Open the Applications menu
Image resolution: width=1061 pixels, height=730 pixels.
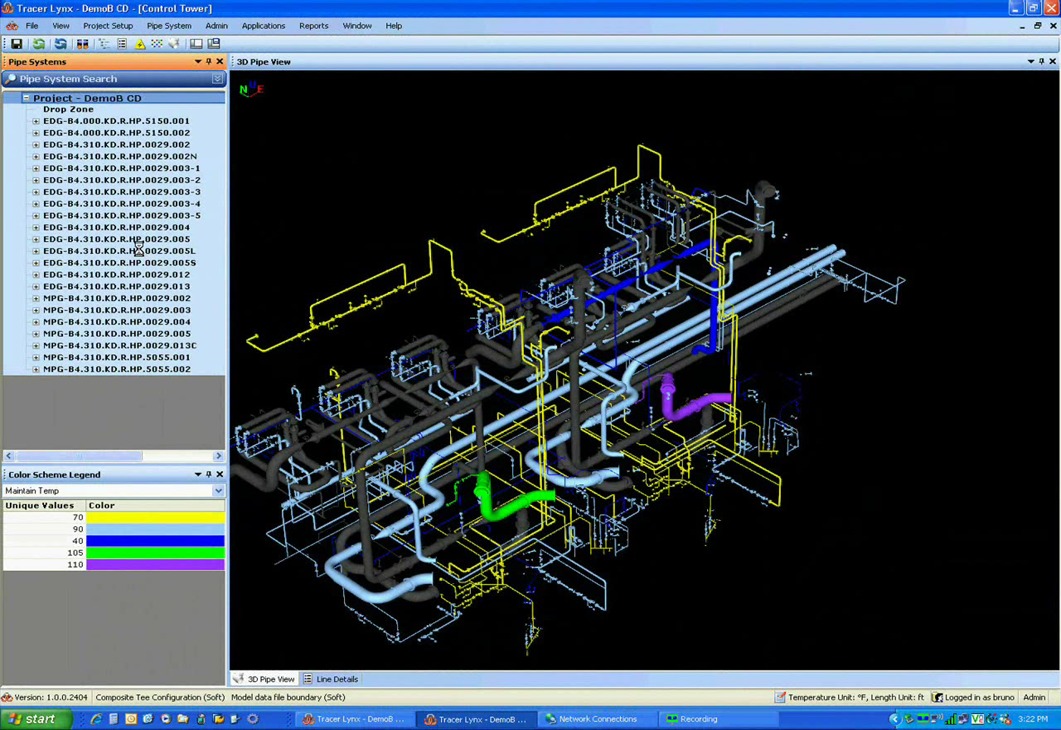(263, 26)
